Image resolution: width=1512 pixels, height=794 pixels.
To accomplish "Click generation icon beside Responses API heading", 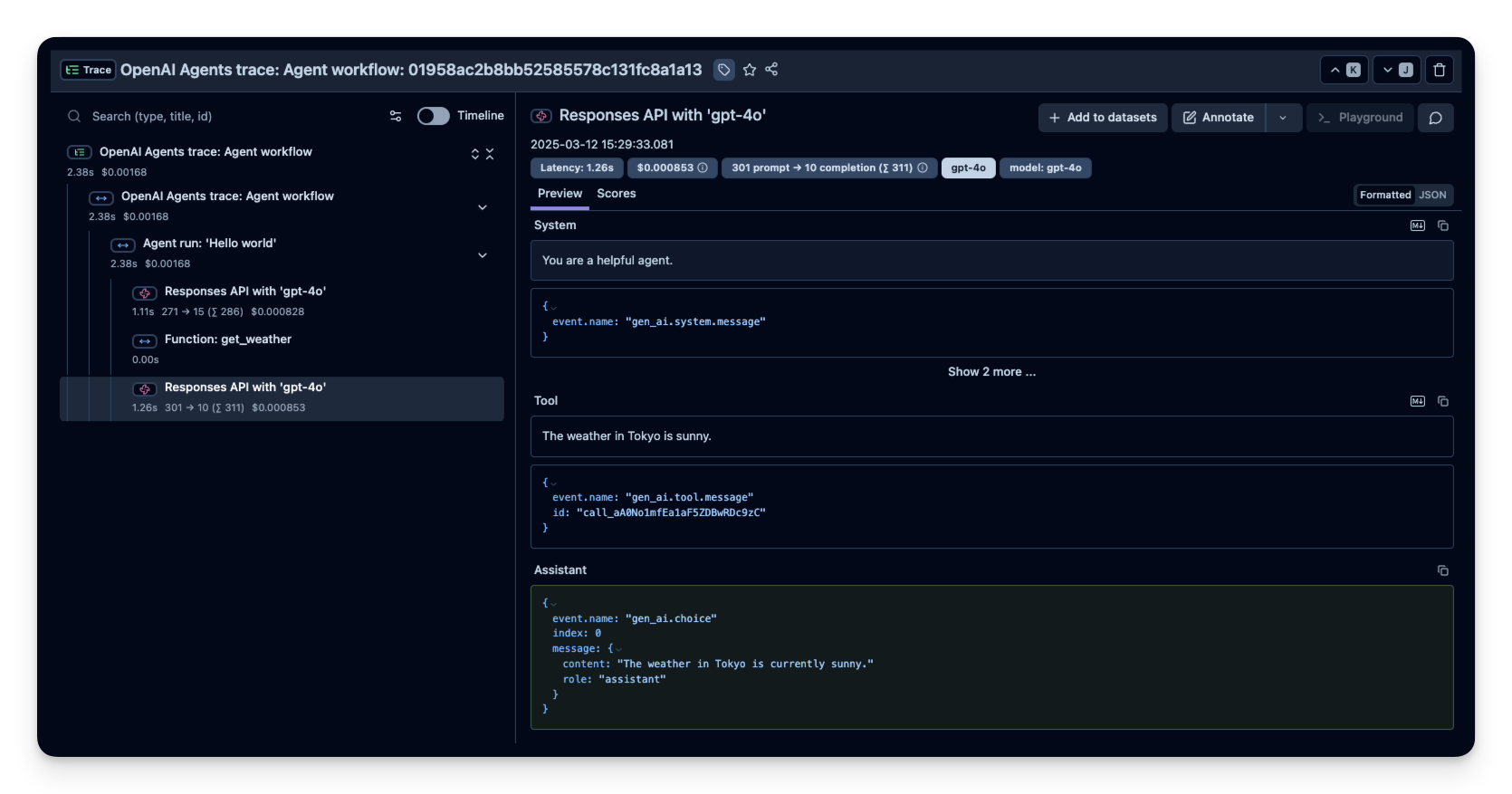I will 541,116.
